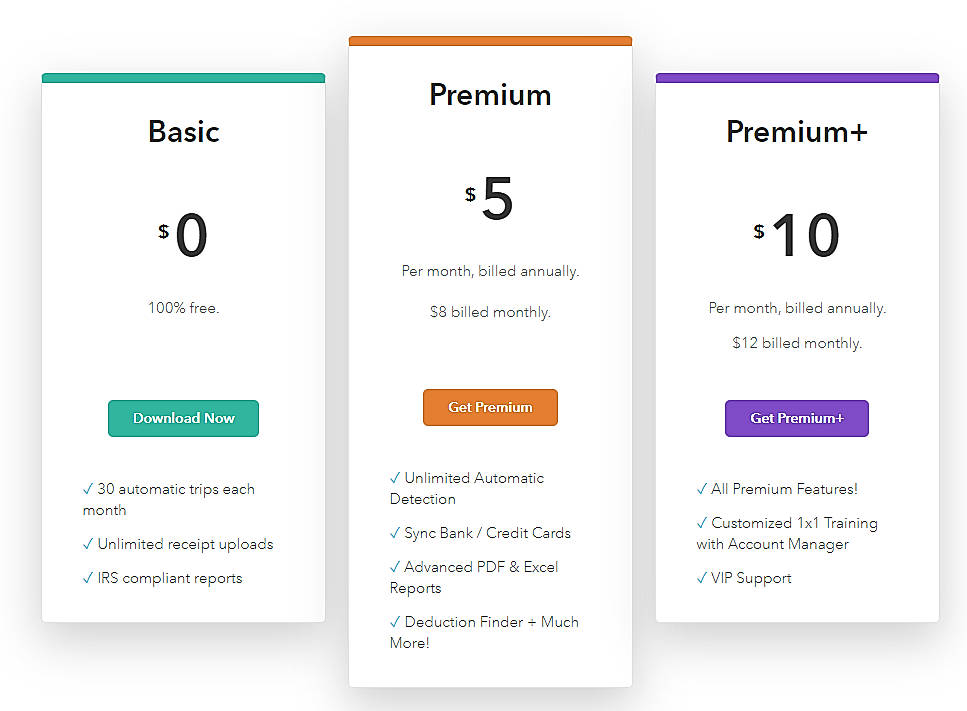967x711 pixels.
Task: Click the teal bar atop the Basic card
Action: coord(183,77)
